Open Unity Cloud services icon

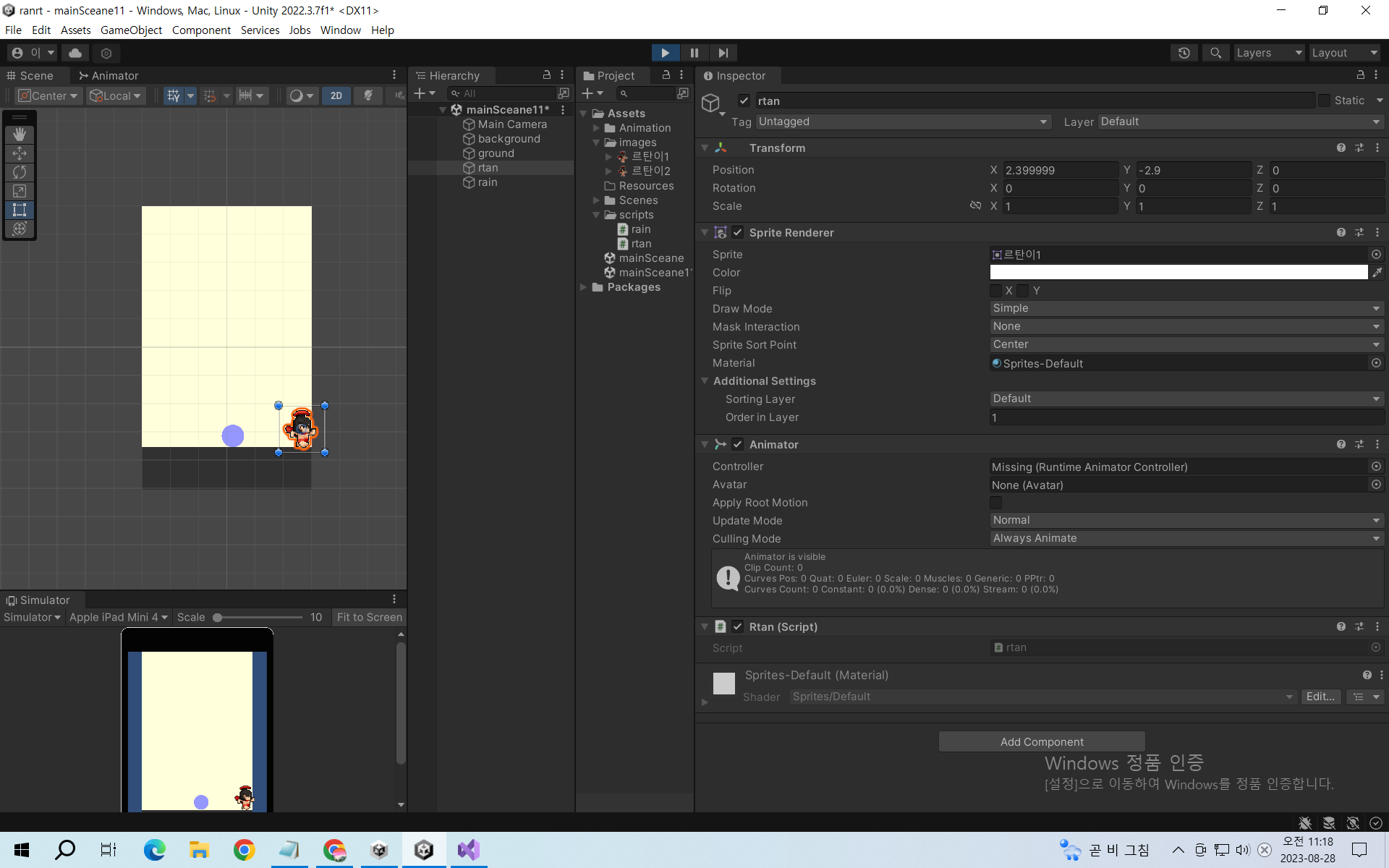point(75,53)
